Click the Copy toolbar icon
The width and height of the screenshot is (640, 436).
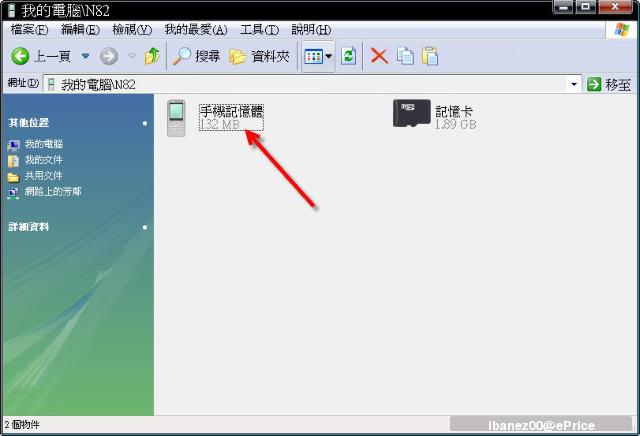pos(405,56)
